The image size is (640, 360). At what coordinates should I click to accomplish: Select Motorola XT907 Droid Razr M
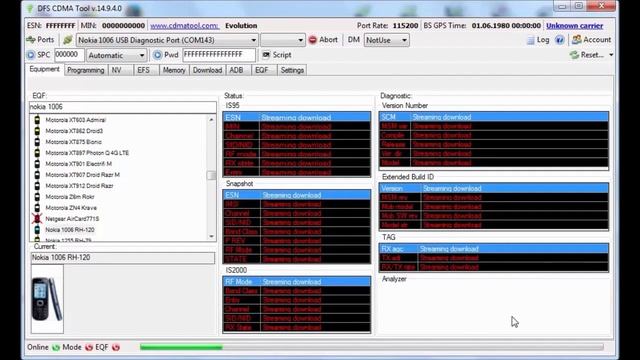point(82,175)
